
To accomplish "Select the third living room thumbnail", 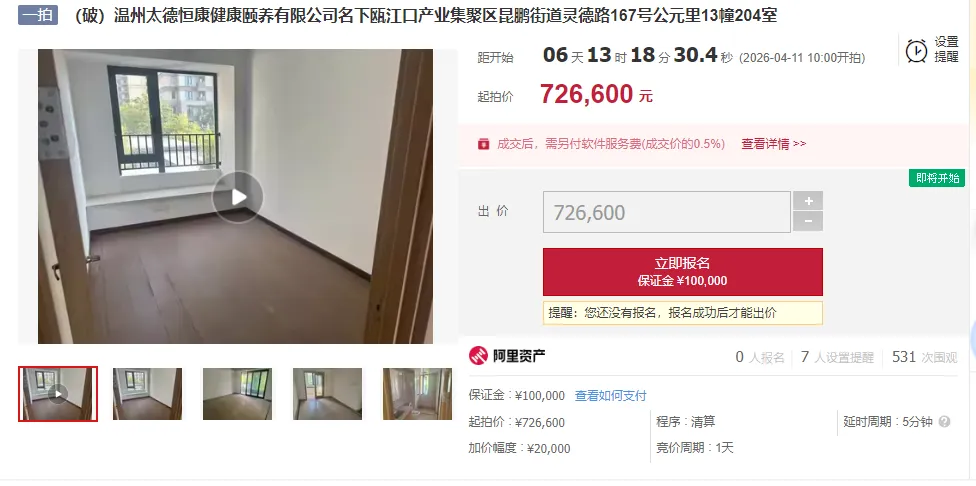I will (237, 394).
